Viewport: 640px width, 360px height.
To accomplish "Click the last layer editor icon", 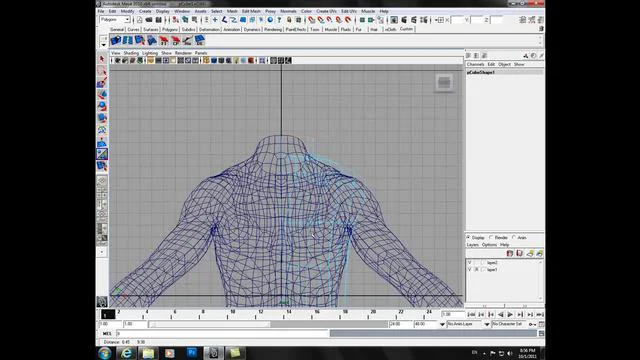I will pyautogui.click(x=540, y=253).
